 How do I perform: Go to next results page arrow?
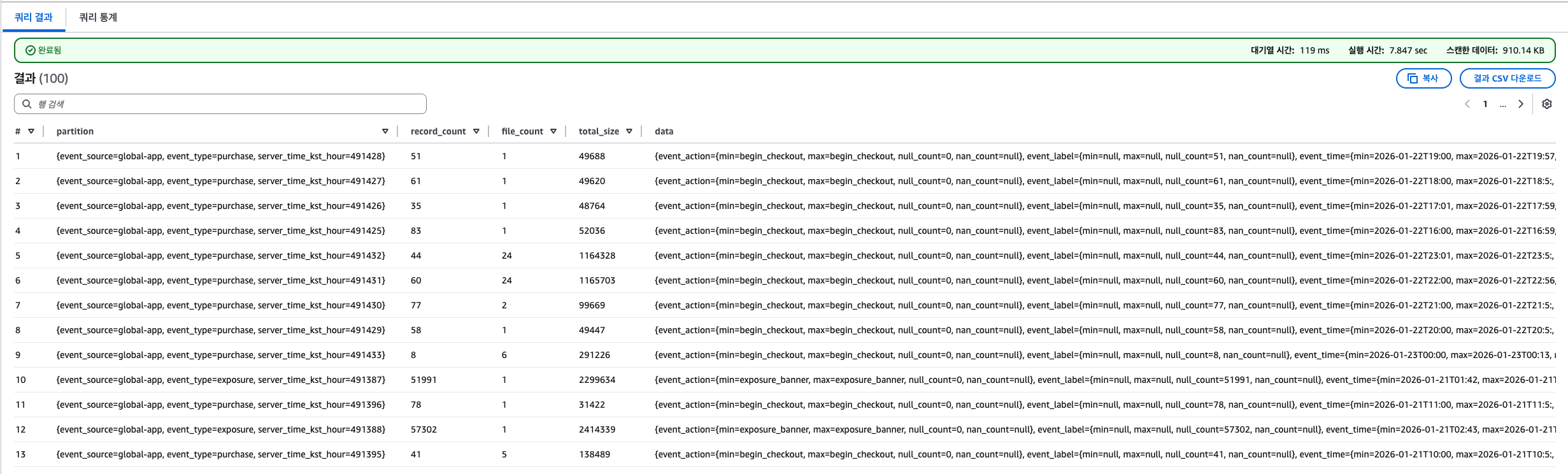click(1521, 104)
